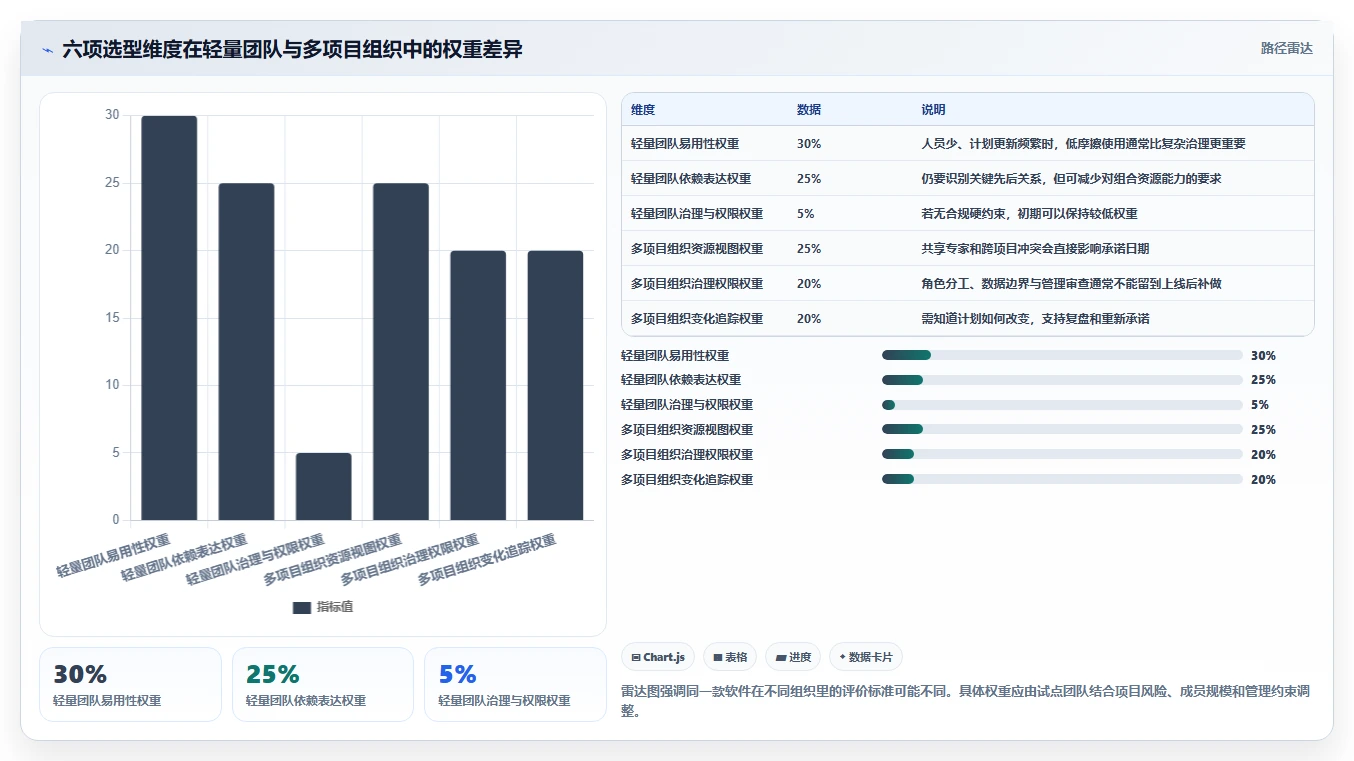1354x761 pixels.
Task: Click the progress list label 多项目组织变化追踪权重
Action: 687,479
